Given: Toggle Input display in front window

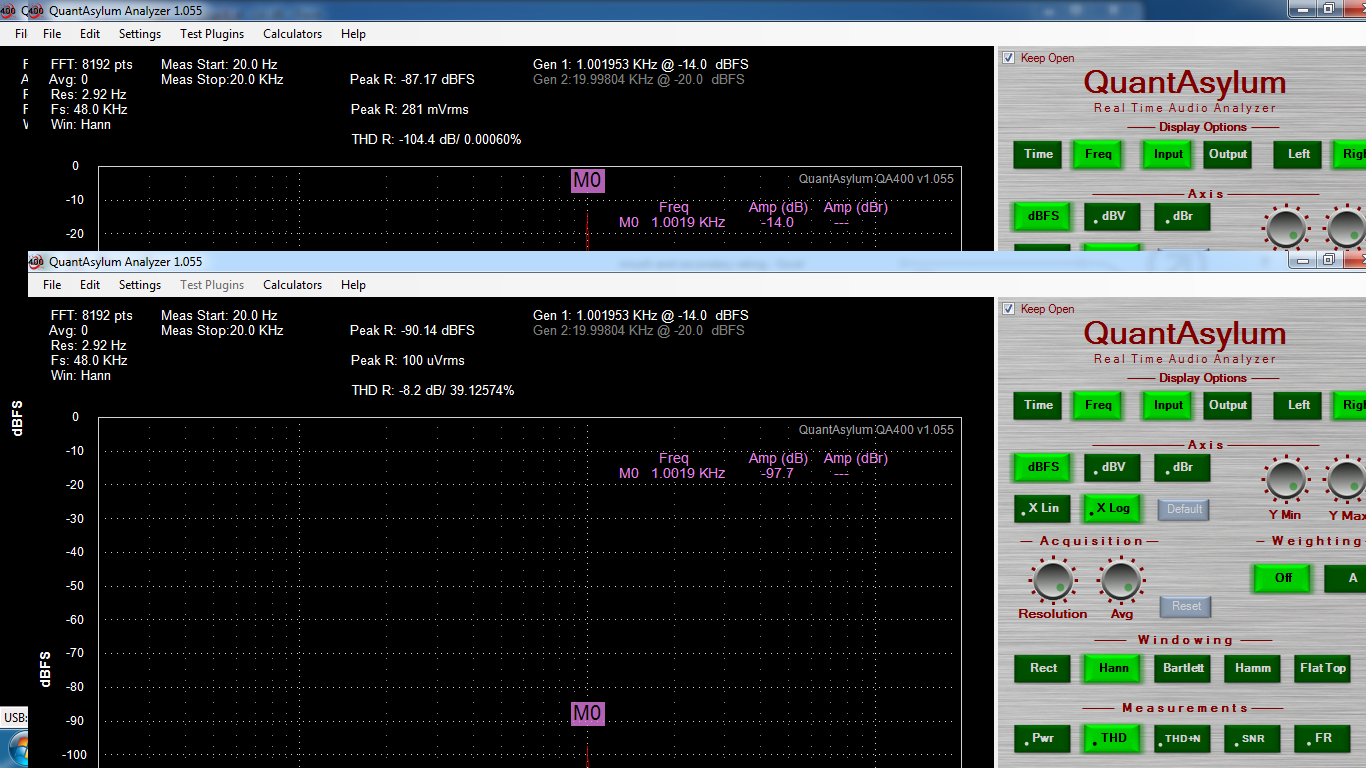Looking at the screenshot, I should coord(1168,405).
